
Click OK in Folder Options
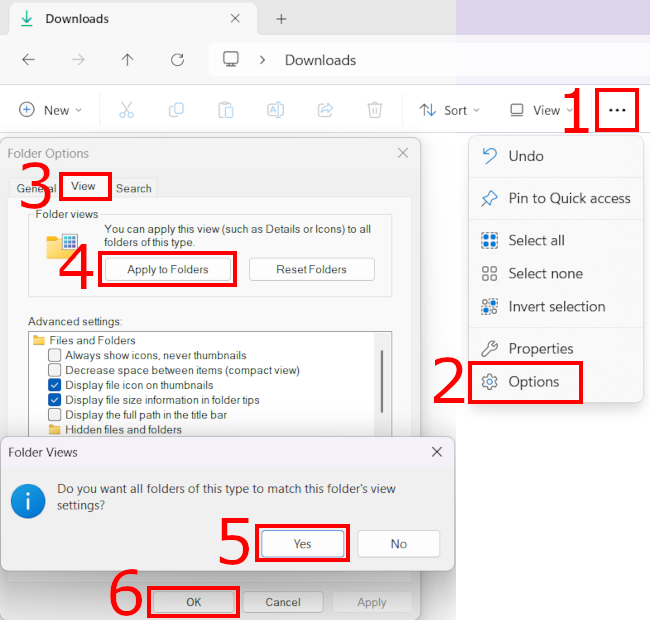(194, 602)
